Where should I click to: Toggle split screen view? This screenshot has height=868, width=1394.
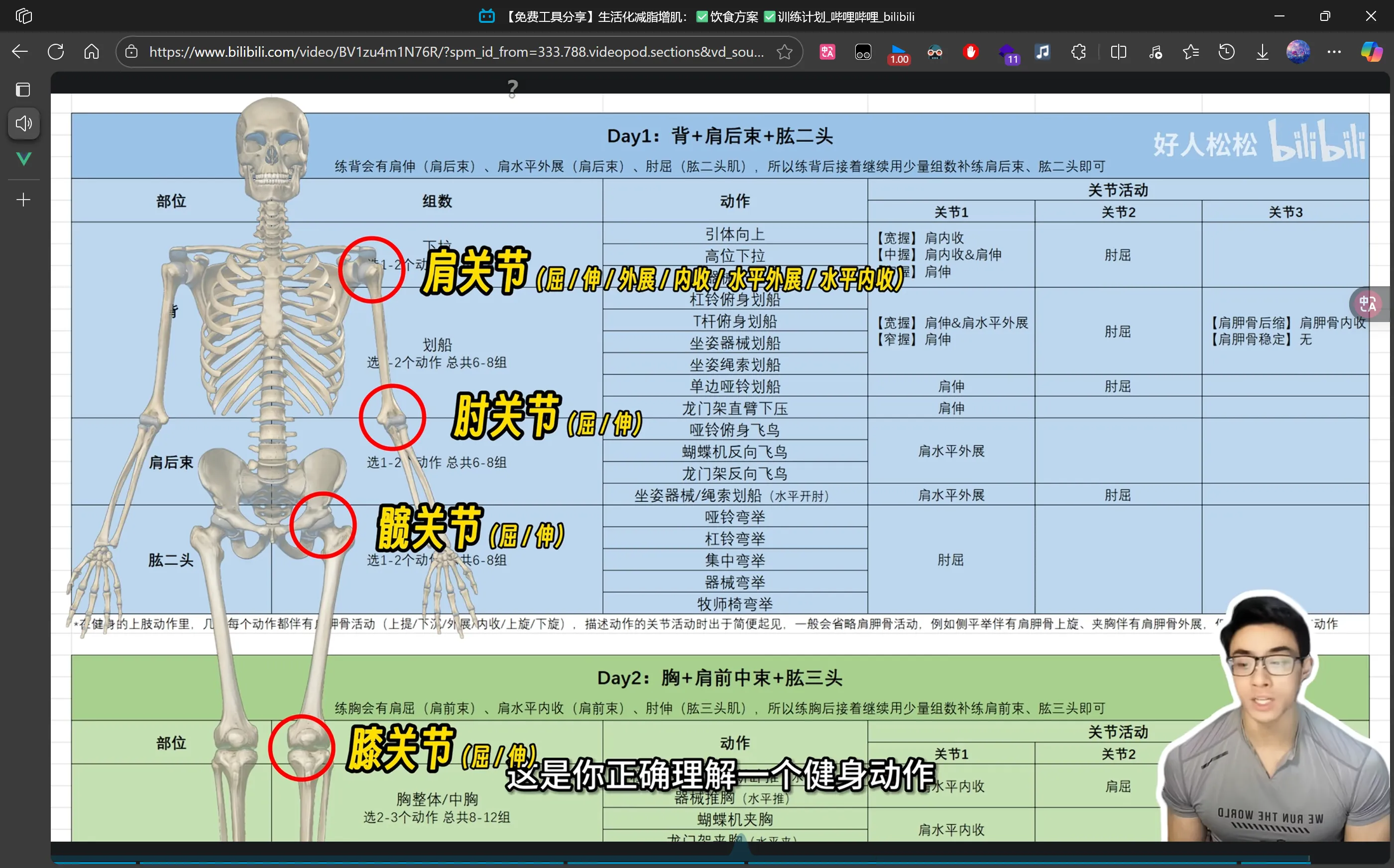pos(1118,52)
